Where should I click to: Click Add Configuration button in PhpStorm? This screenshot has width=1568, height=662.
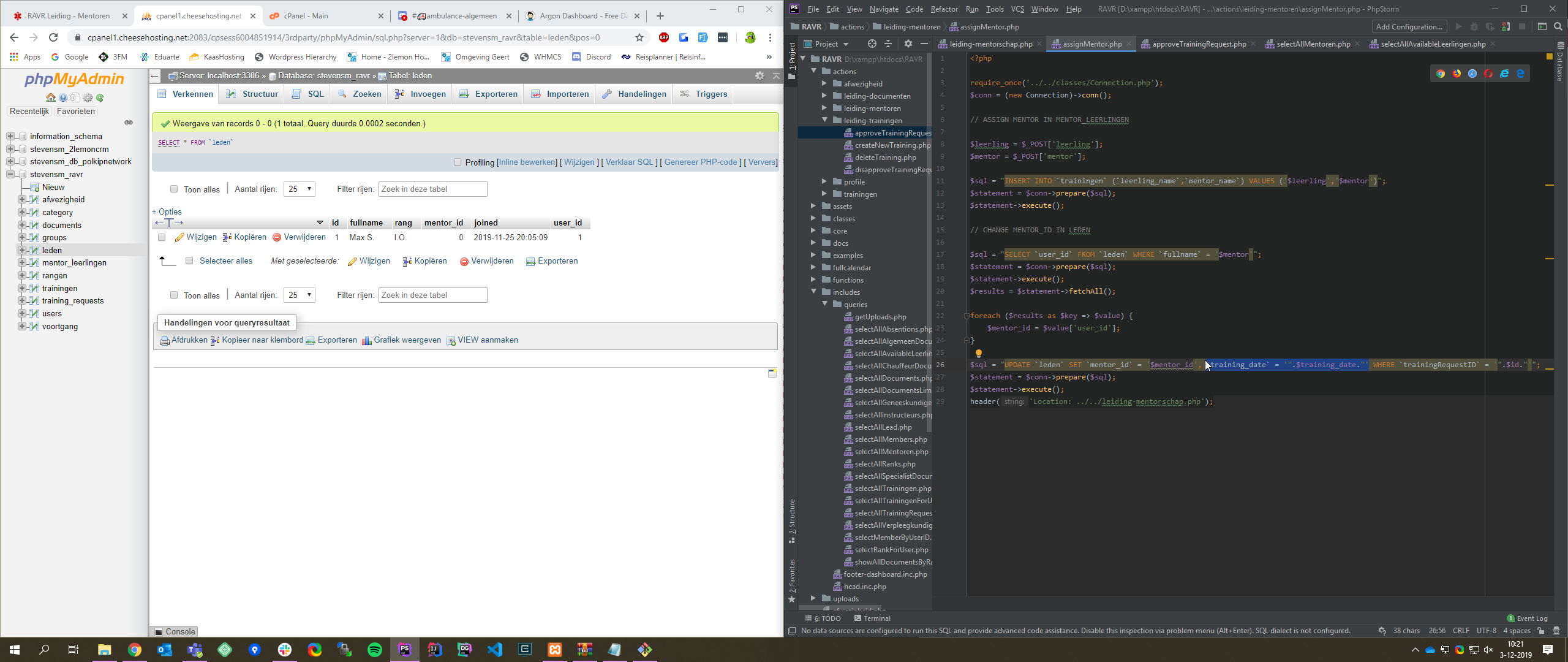[x=1409, y=26]
